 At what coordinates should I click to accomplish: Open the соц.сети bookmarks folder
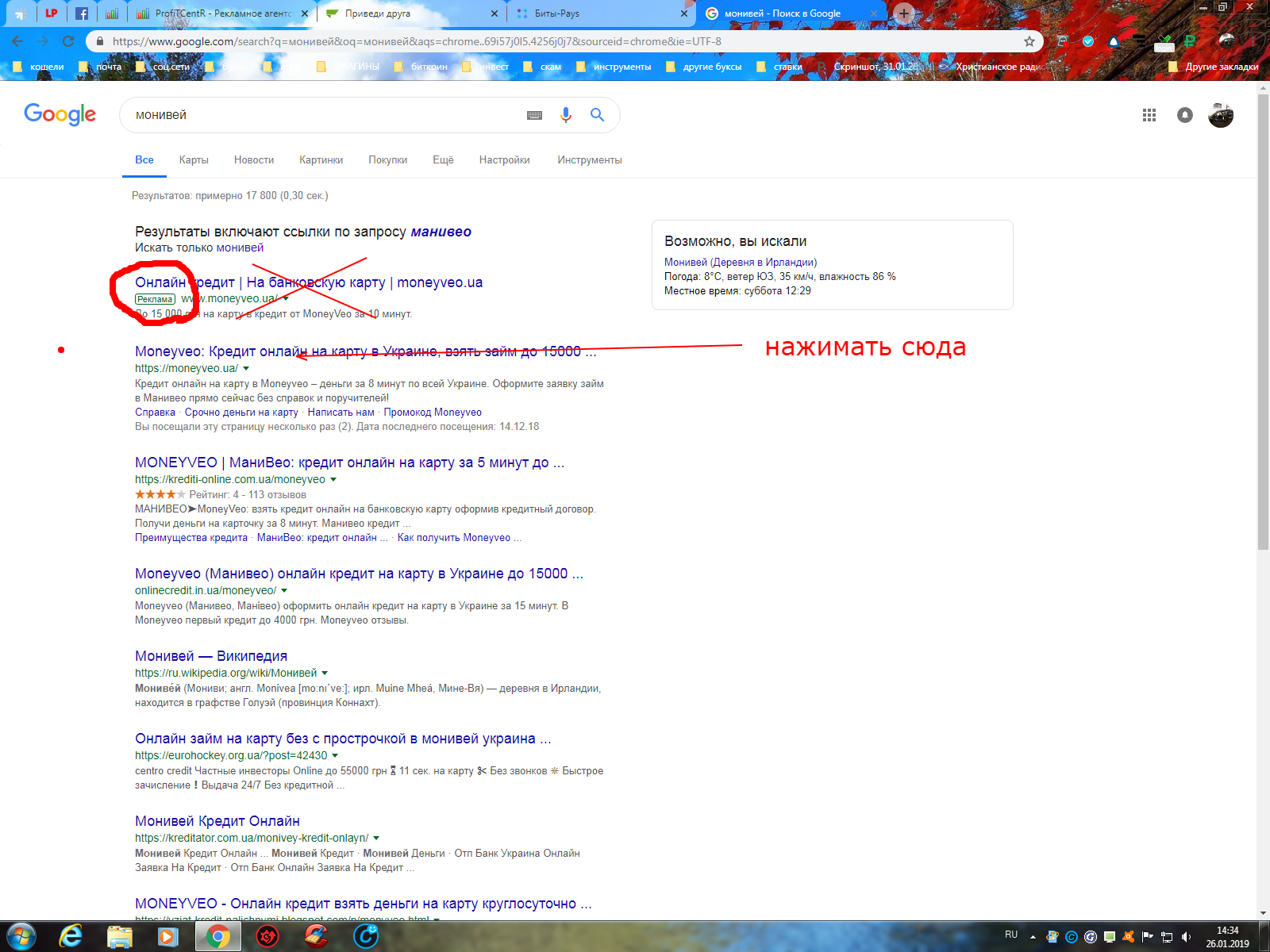tap(163, 67)
